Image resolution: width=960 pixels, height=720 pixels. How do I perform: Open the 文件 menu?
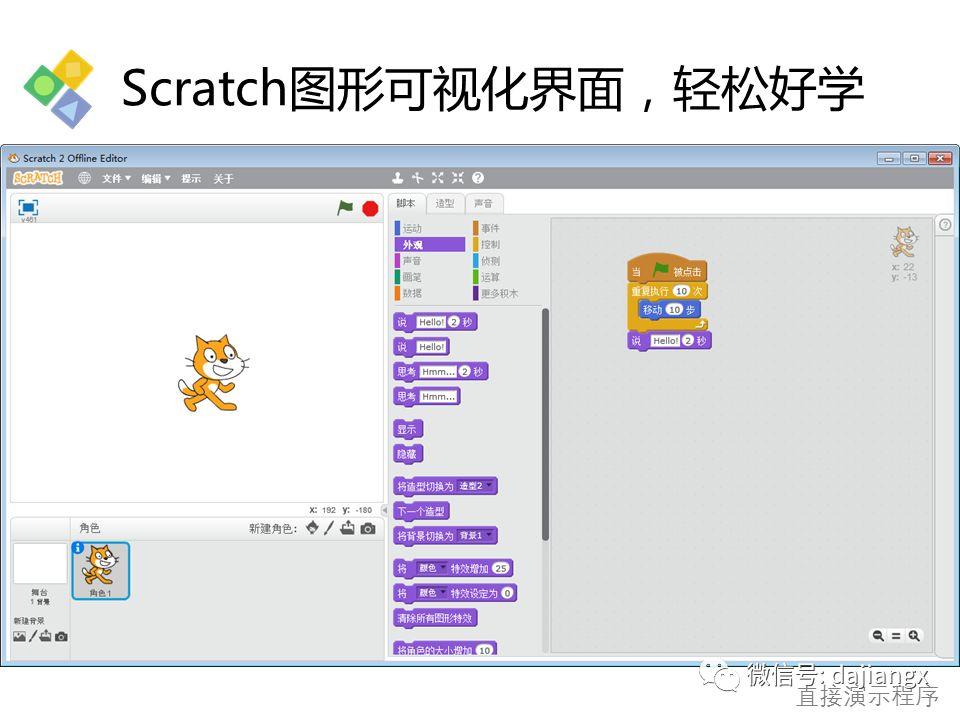[x=116, y=178]
